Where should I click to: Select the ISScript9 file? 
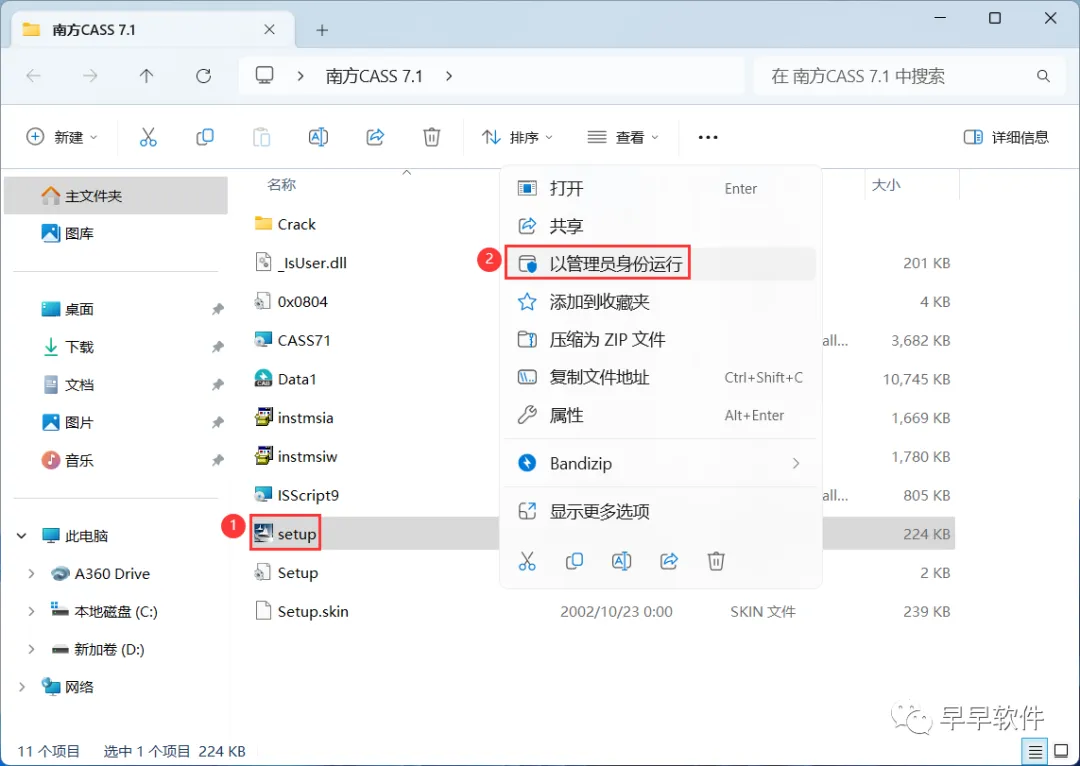(x=297, y=495)
